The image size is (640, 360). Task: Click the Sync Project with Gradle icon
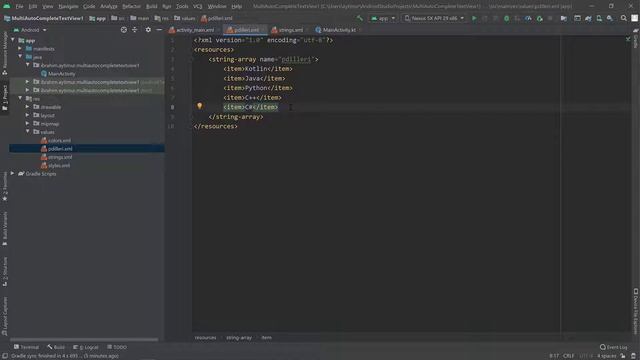tap(588, 18)
